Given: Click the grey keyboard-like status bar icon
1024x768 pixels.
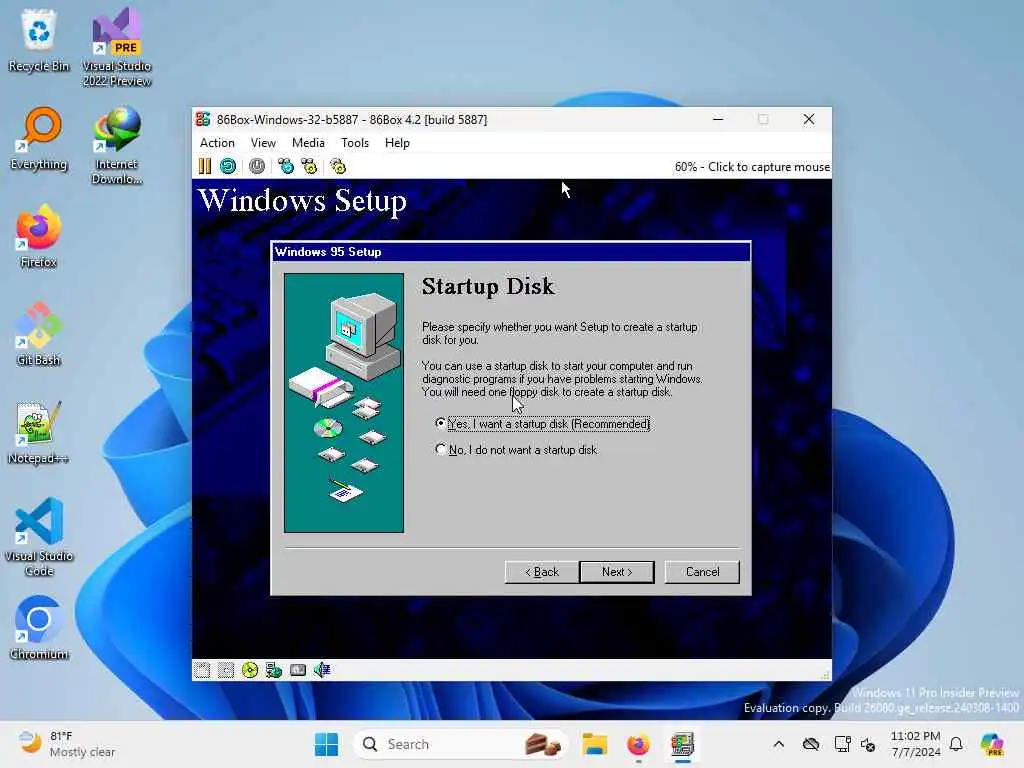Looking at the screenshot, I should coord(298,670).
